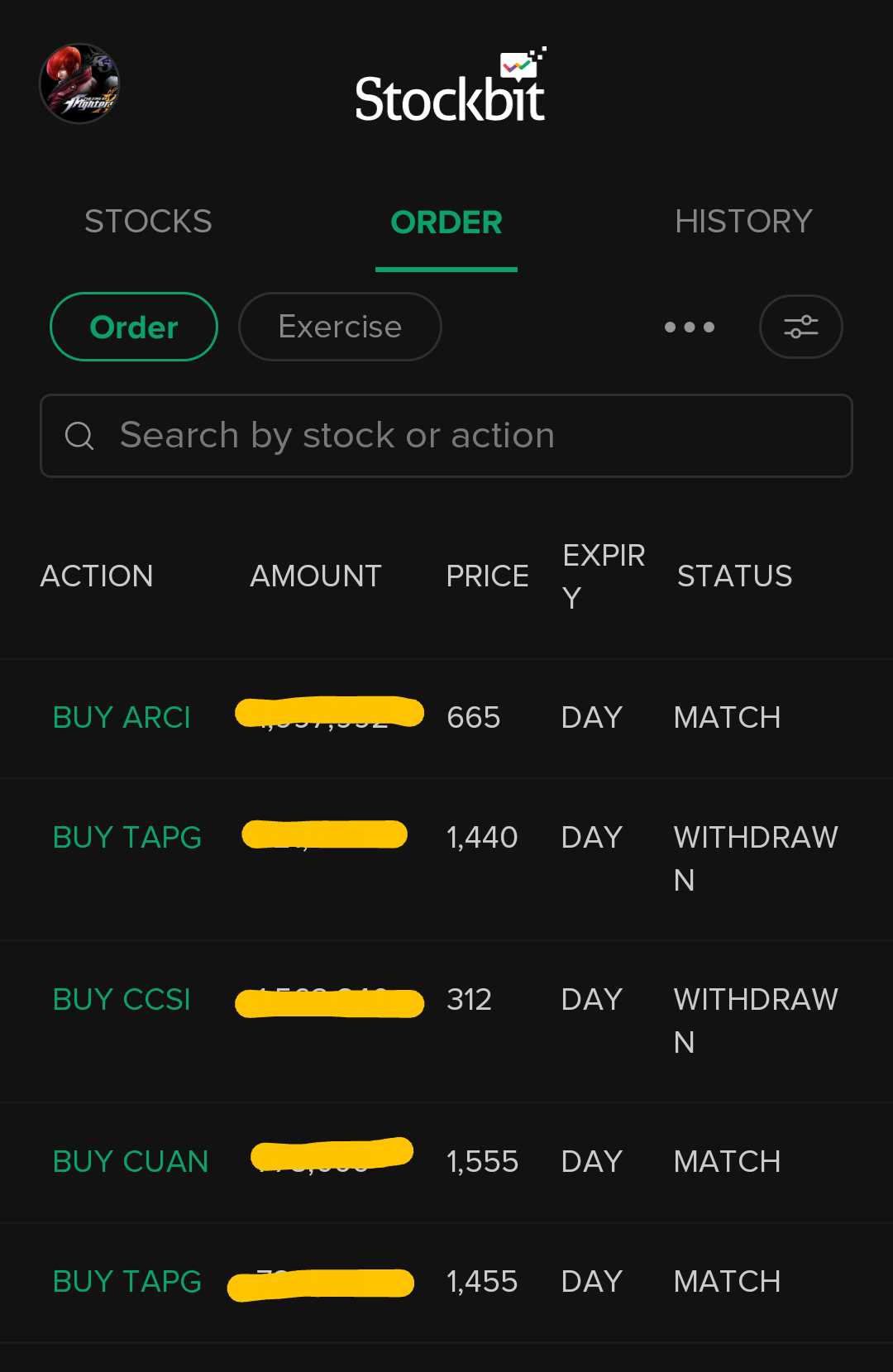This screenshot has width=893, height=1372.
Task: Focus the Search by stock or action field
Action: click(446, 436)
